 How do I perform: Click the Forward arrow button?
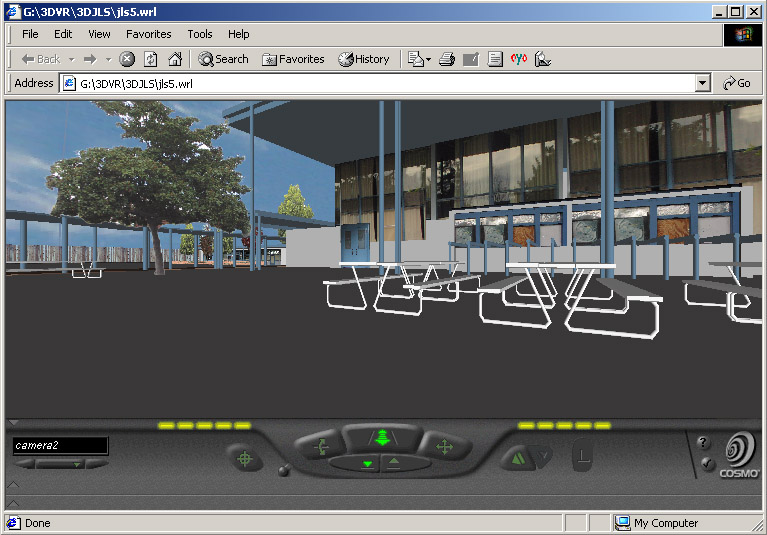tap(90, 59)
